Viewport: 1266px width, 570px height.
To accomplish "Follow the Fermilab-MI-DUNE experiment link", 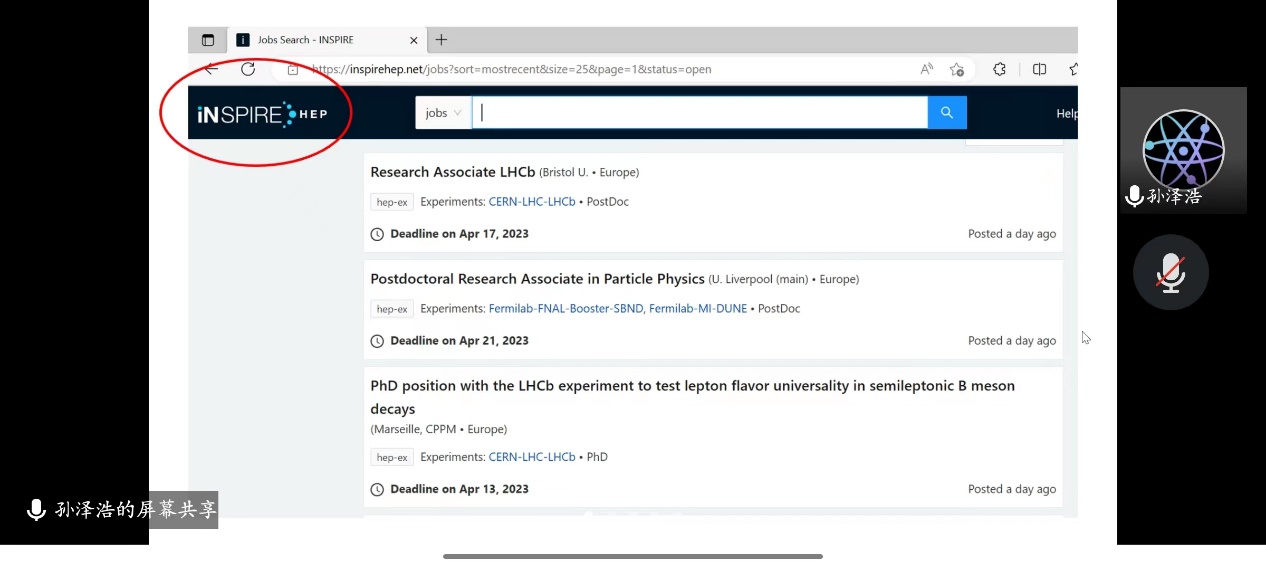I will coord(698,309).
